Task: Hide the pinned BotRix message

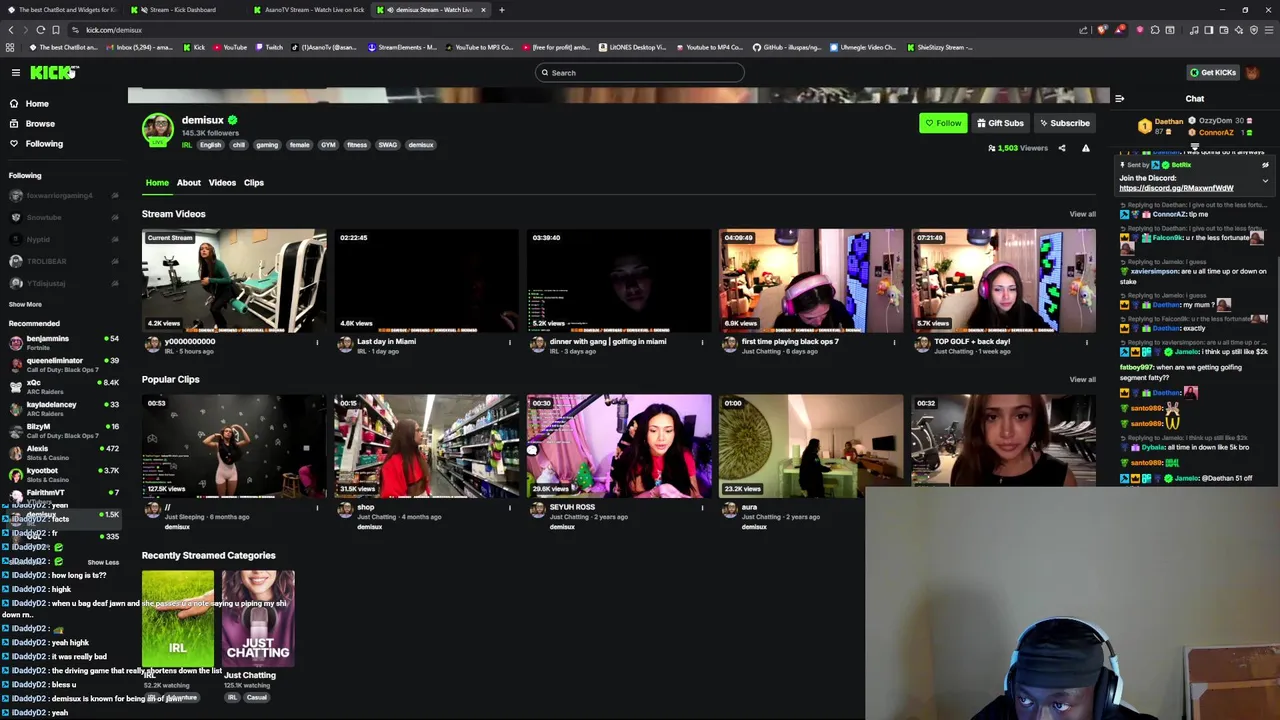Action: click(1265, 165)
